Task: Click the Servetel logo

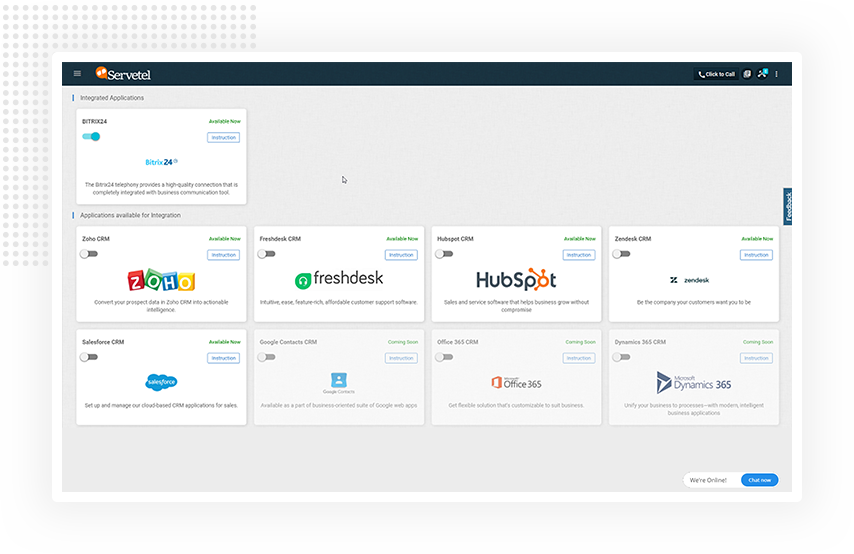Action: pos(123,74)
